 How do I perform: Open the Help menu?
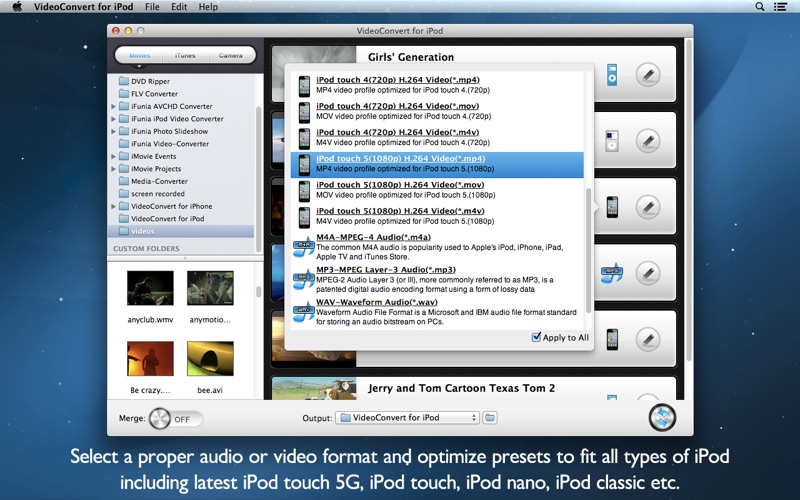[x=208, y=7]
